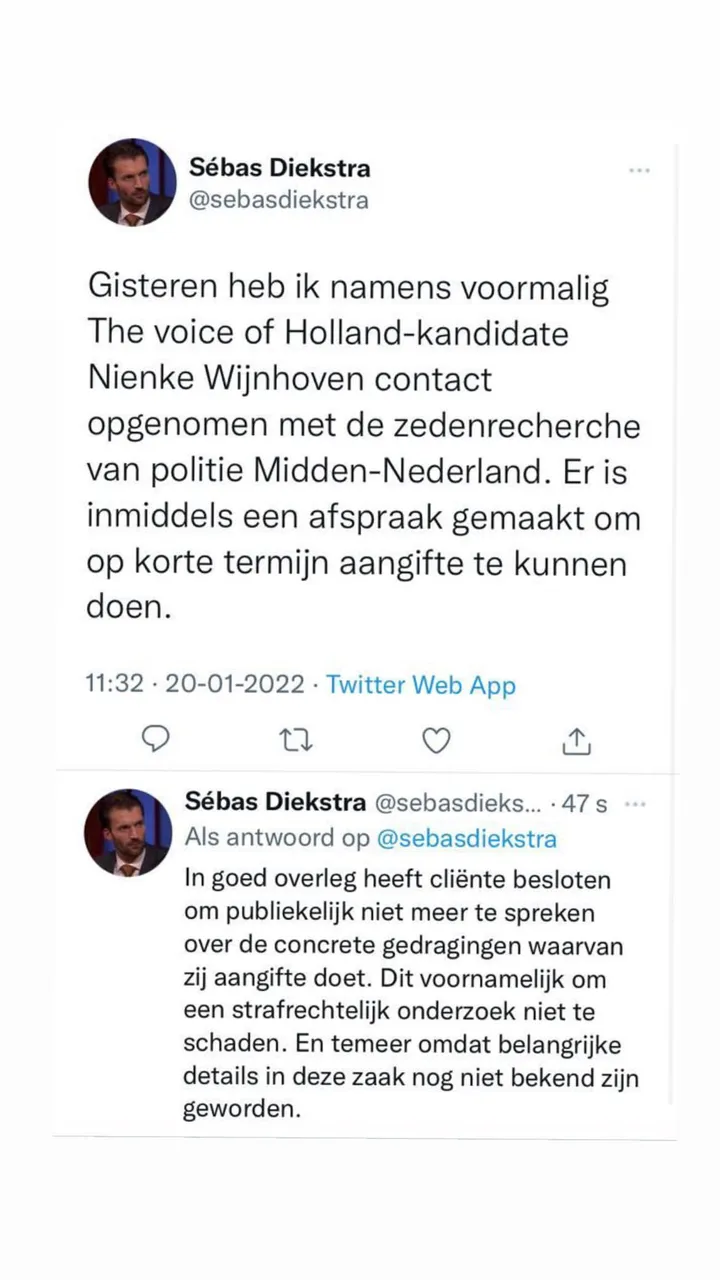Share the main tweet
This screenshot has width=720, height=1280.
pos(577,741)
